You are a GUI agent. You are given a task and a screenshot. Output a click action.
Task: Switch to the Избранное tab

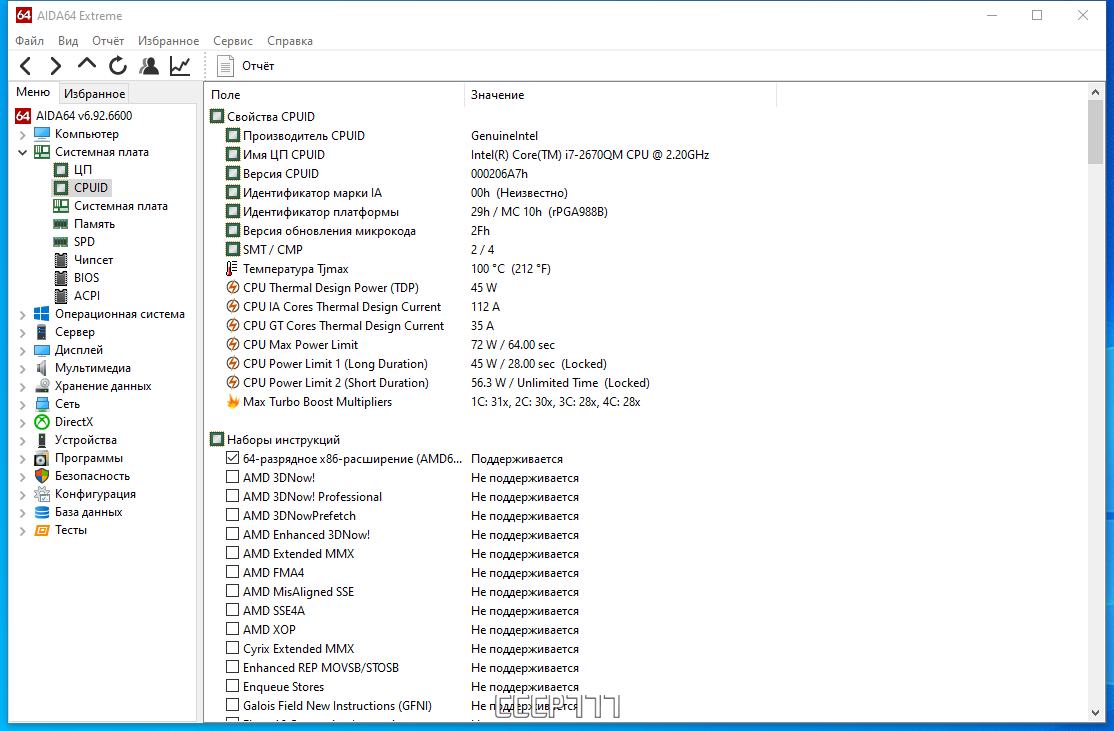coord(94,94)
